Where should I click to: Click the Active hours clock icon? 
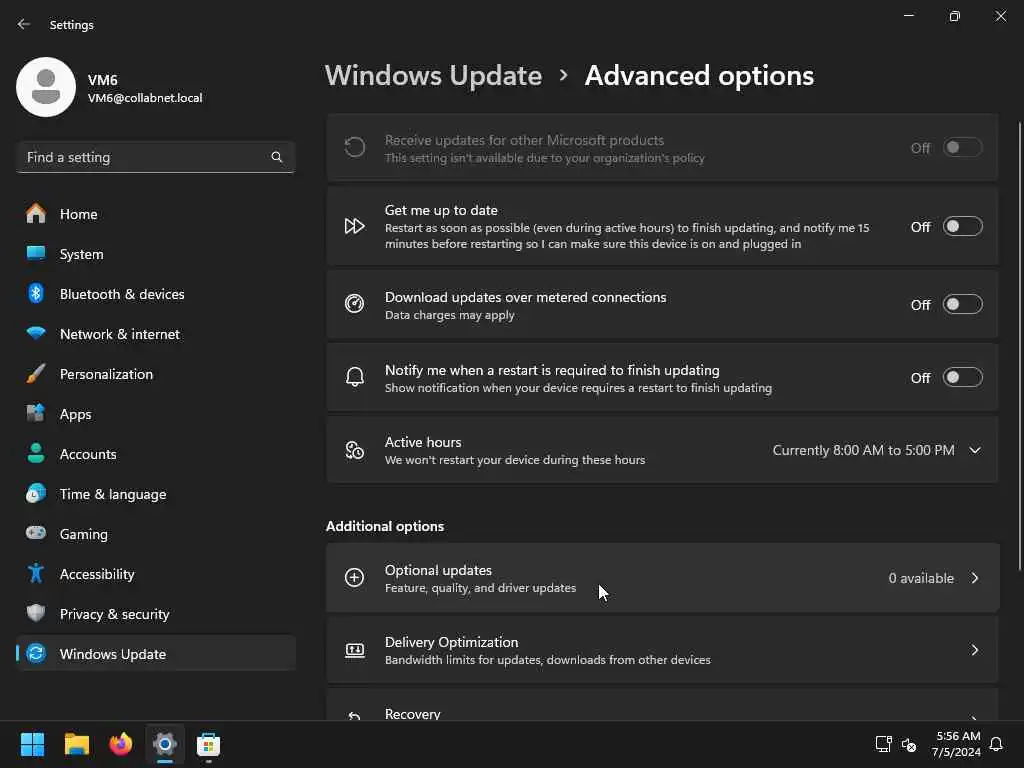[x=355, y=450]
